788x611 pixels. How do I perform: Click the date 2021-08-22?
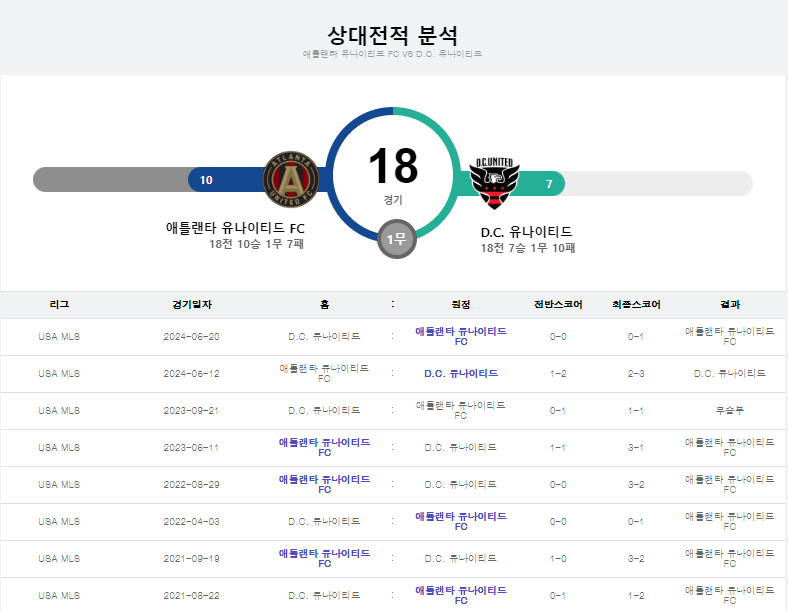[191, 595]
